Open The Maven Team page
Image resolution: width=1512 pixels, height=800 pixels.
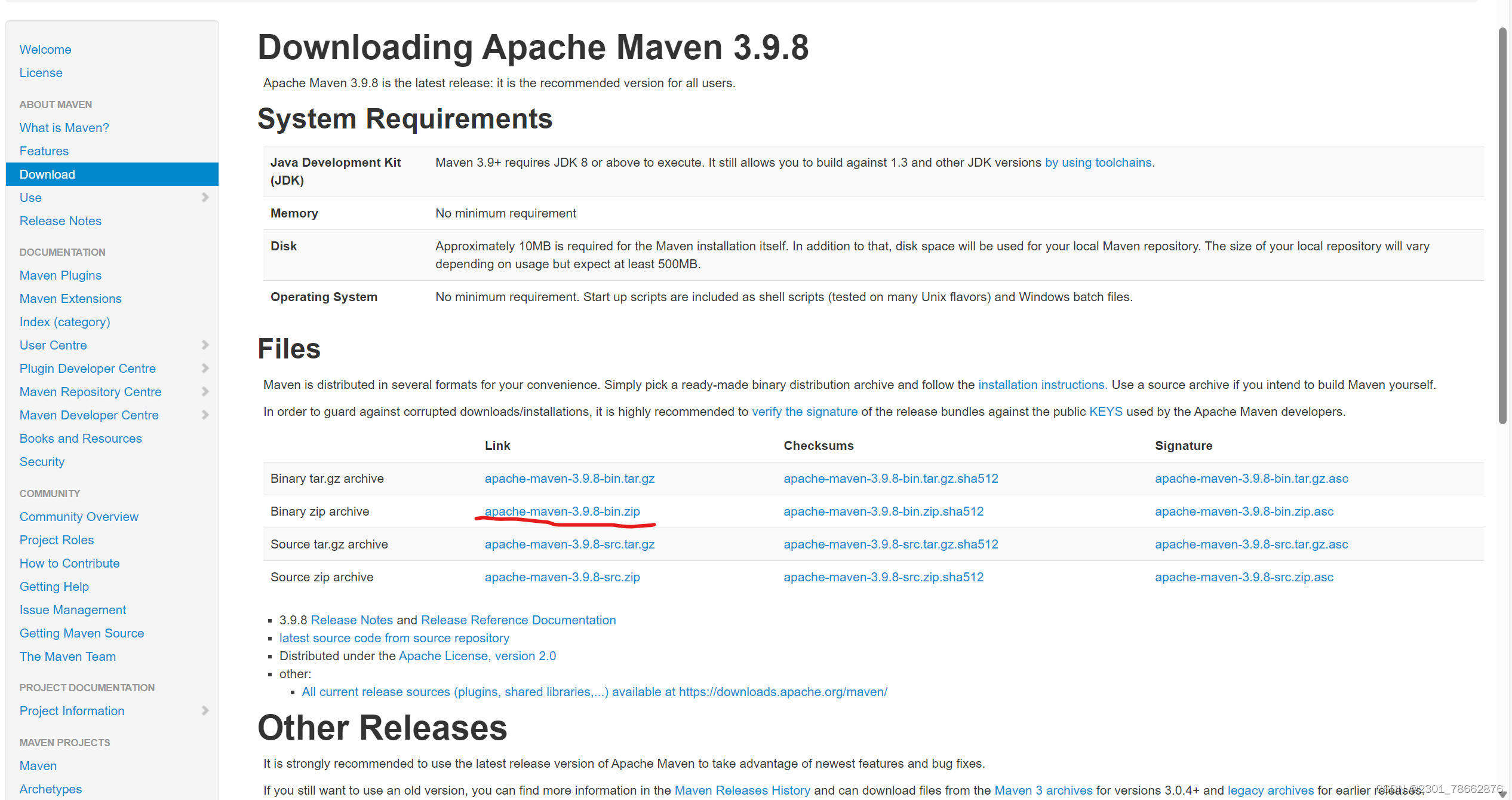(68, 657)
